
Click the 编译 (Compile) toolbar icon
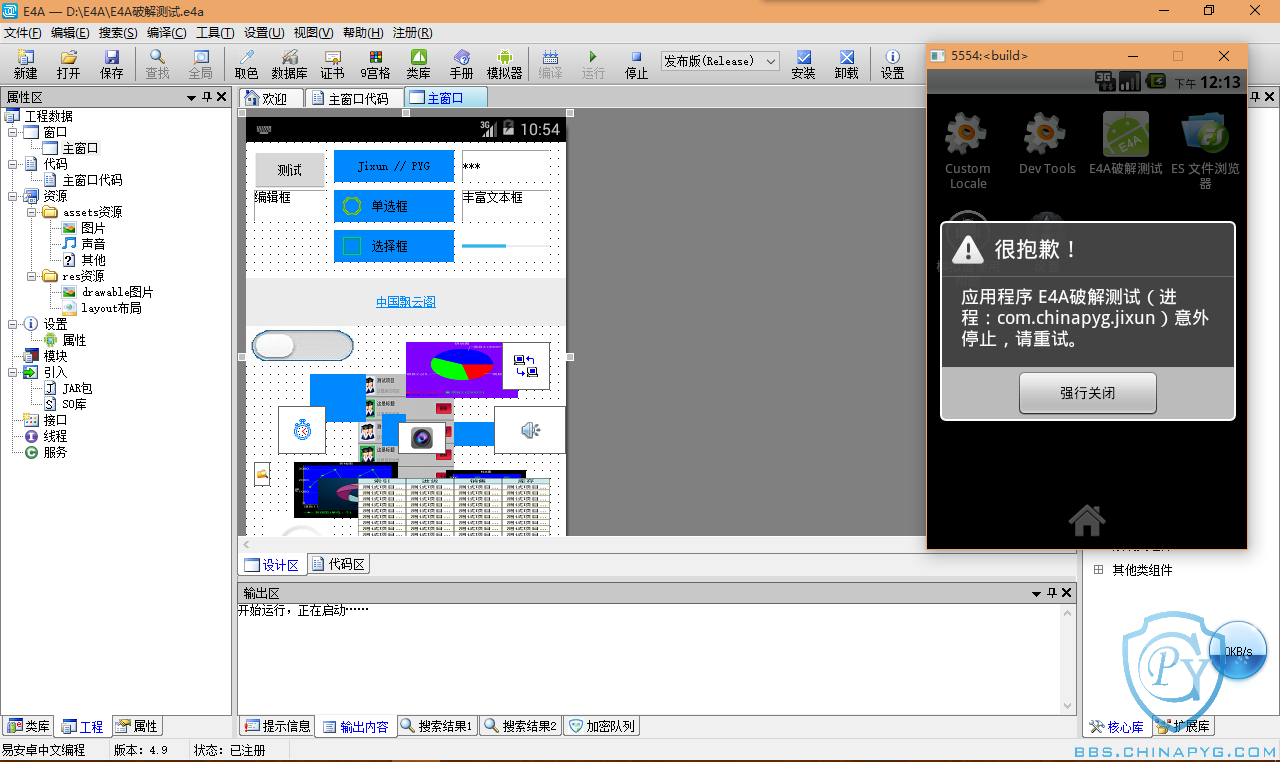[550, 64]
